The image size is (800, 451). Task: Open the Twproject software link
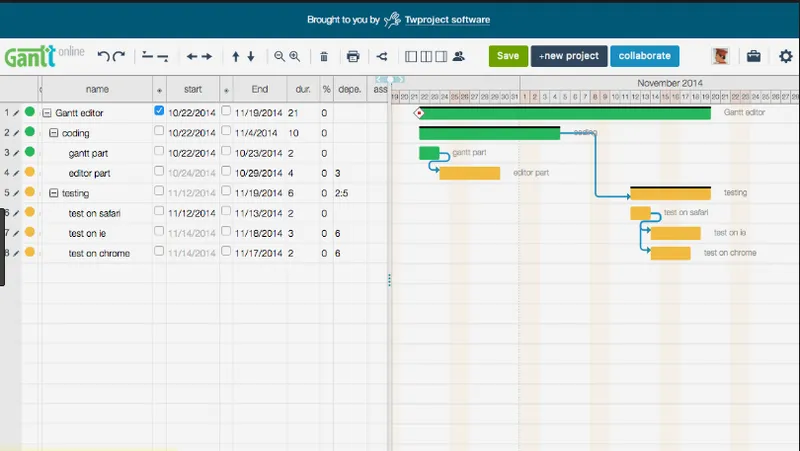pos(447,20)
